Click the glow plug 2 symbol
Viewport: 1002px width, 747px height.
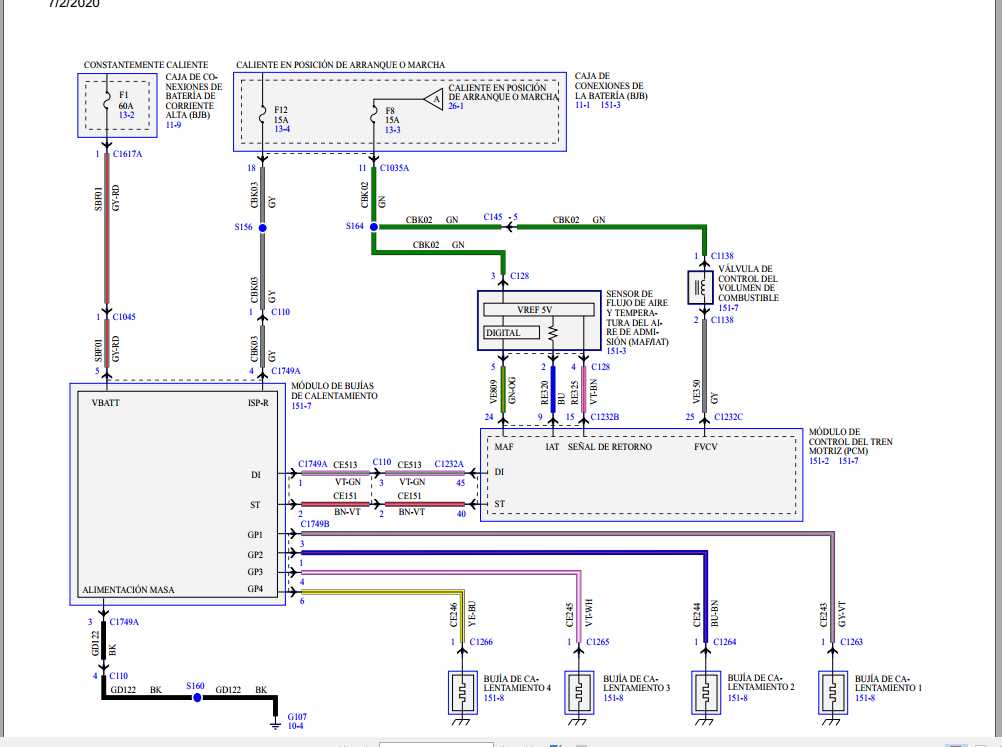706,693
